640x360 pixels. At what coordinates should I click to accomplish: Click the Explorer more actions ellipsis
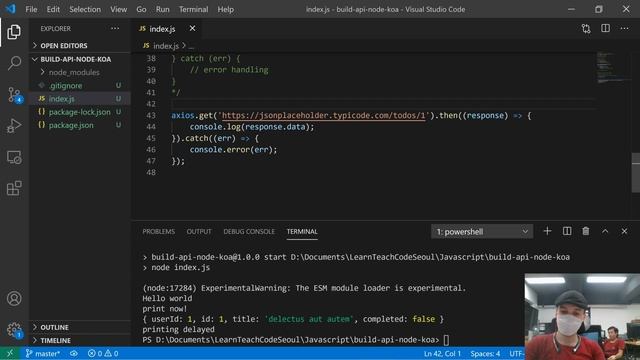pos(115,29)
